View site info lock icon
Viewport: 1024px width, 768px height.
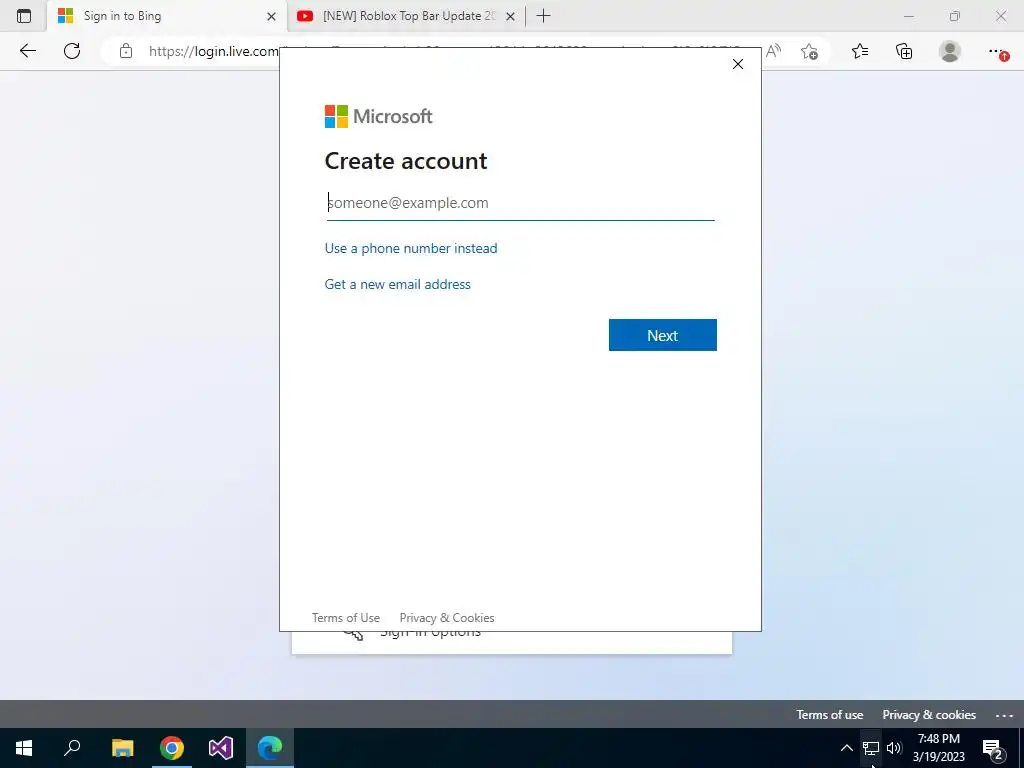126,51
